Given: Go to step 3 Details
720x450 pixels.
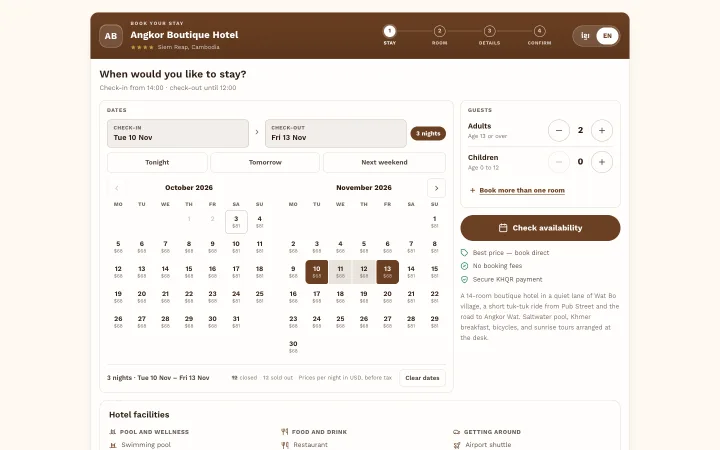Looking at the screenshot, I should 489,35.
